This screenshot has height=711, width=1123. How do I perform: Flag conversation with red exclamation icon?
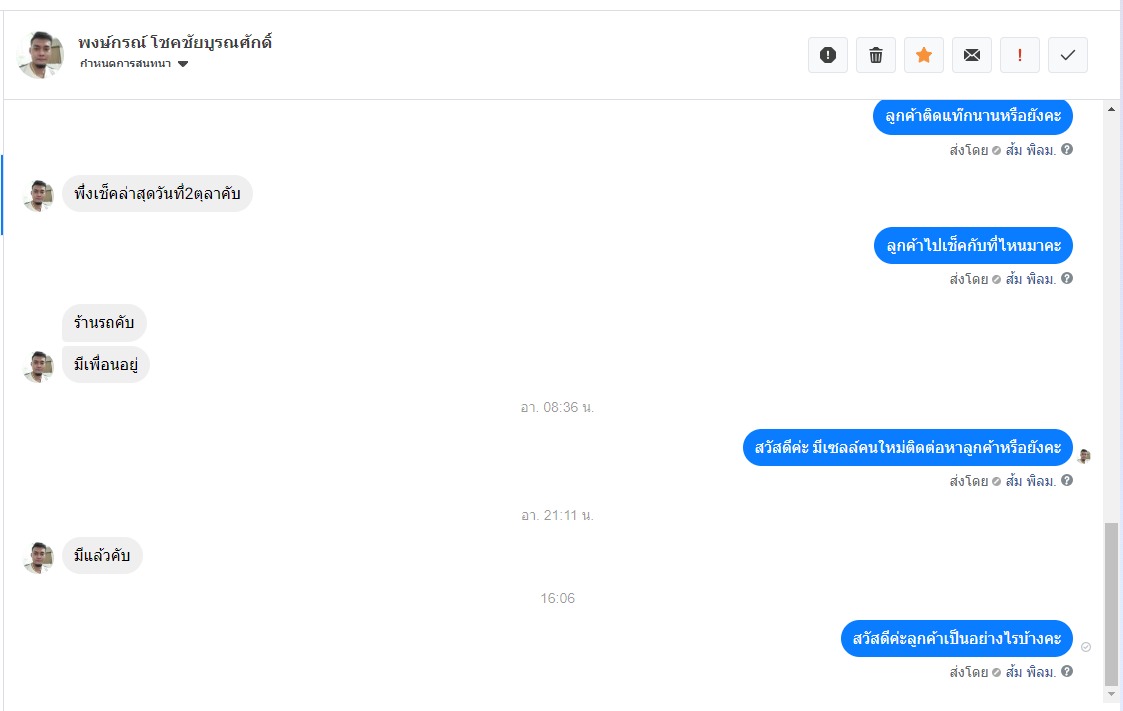coord(1020,55)
